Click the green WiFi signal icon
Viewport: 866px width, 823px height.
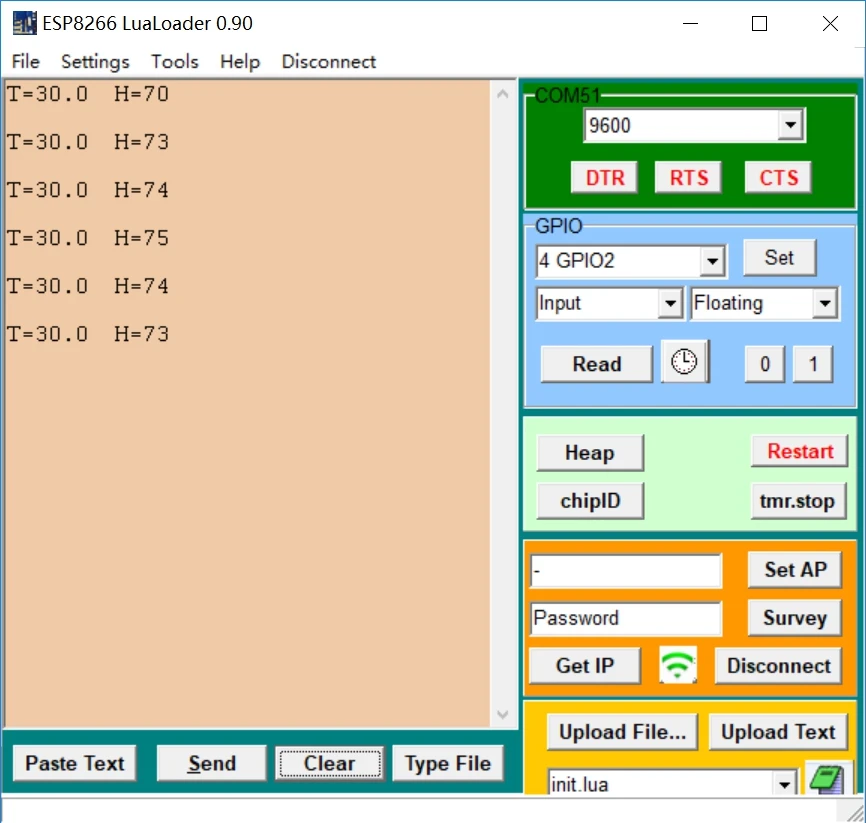678,665
